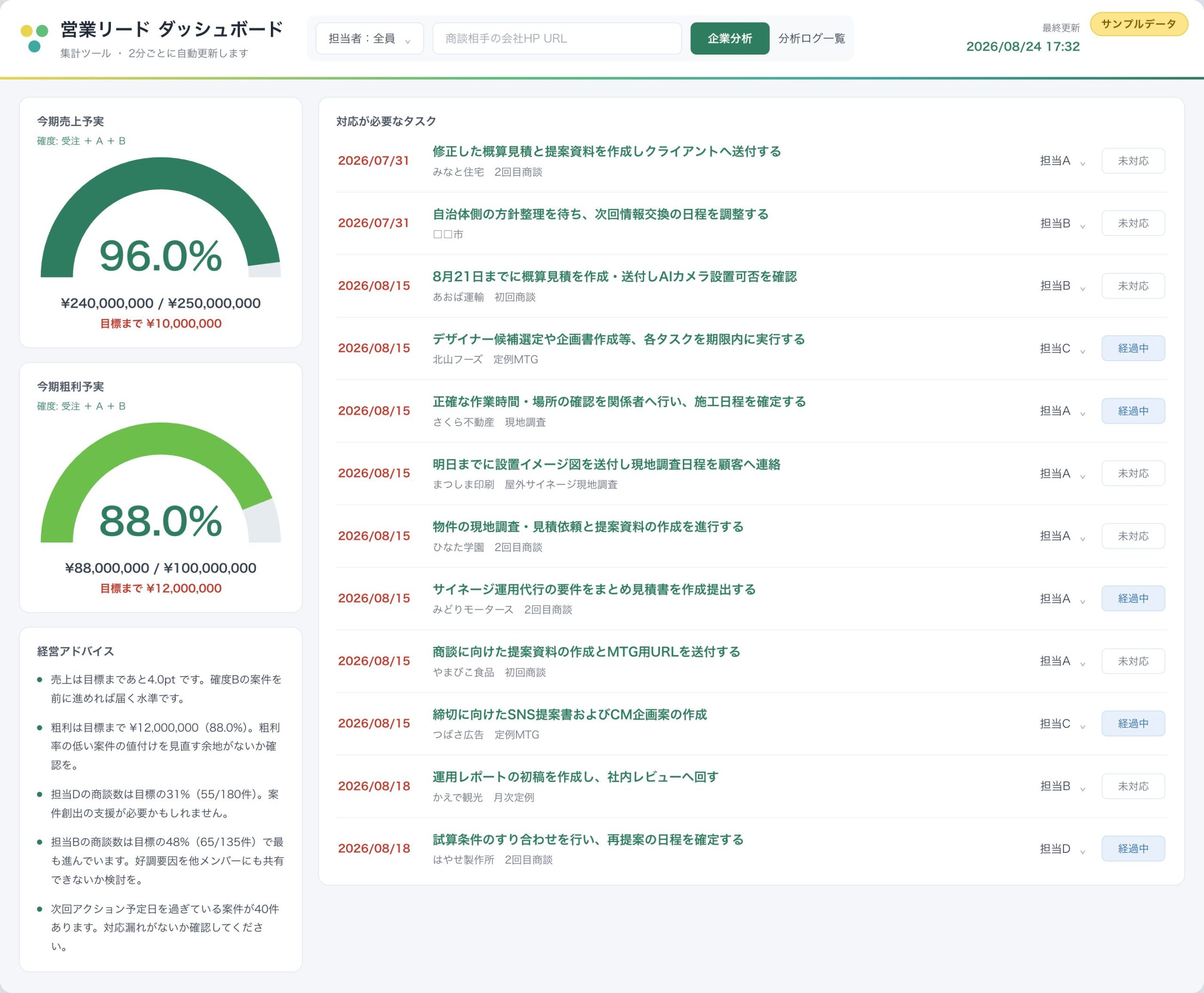Click the 88.0% gross profit gauge
Viewport: 1204px width, 993px height.
point(161,482)
